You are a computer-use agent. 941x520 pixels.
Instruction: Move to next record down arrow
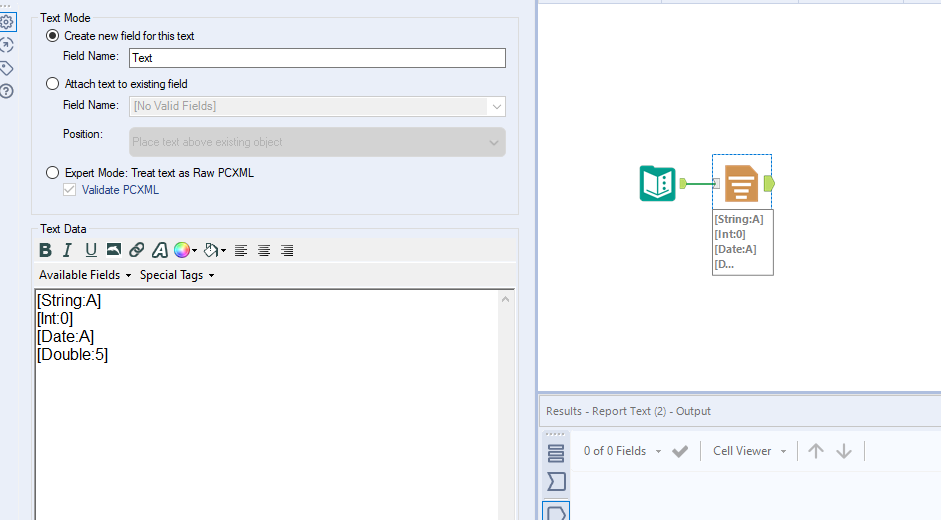[844, 451]
